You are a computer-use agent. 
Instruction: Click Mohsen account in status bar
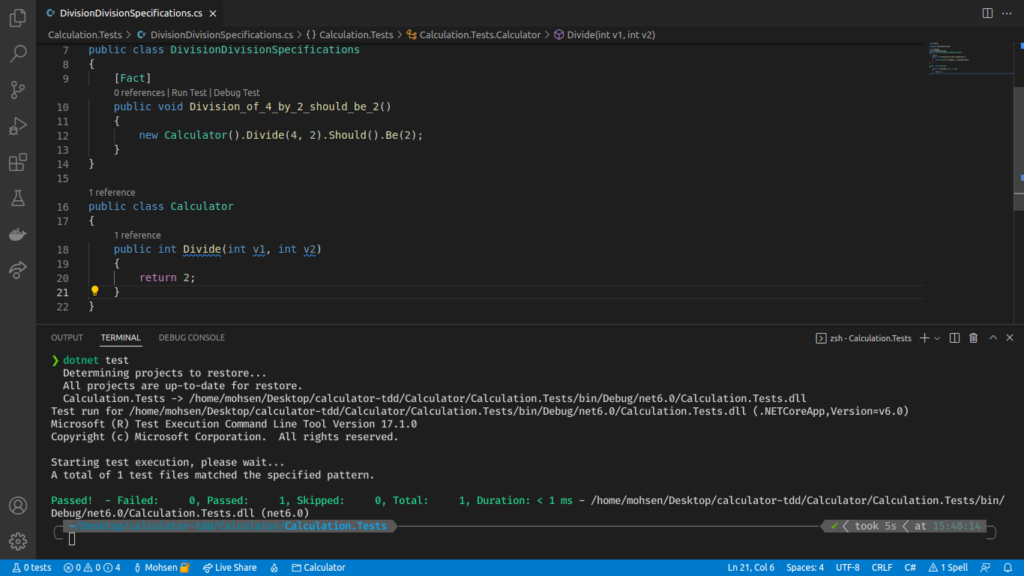click(x=162, y=567)
